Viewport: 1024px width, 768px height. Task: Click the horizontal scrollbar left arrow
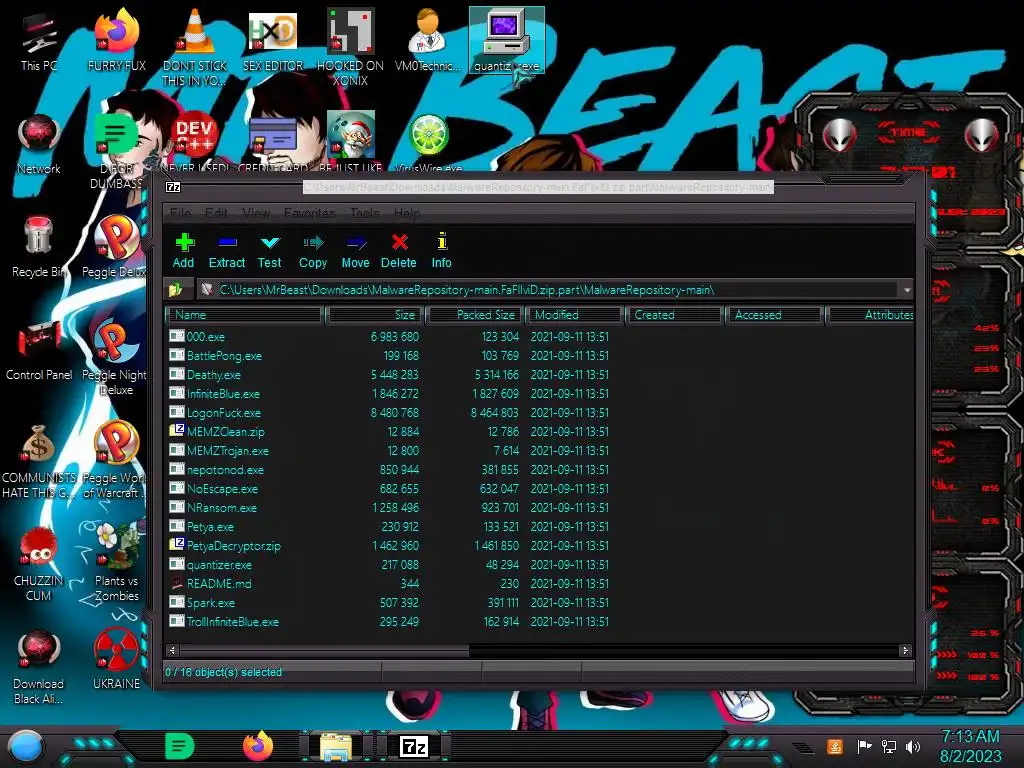(x=172, y=650)
